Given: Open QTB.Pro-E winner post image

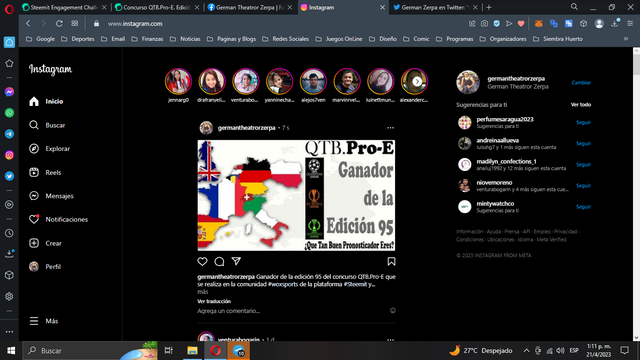Looking at the screenshot, I should 296,195.
